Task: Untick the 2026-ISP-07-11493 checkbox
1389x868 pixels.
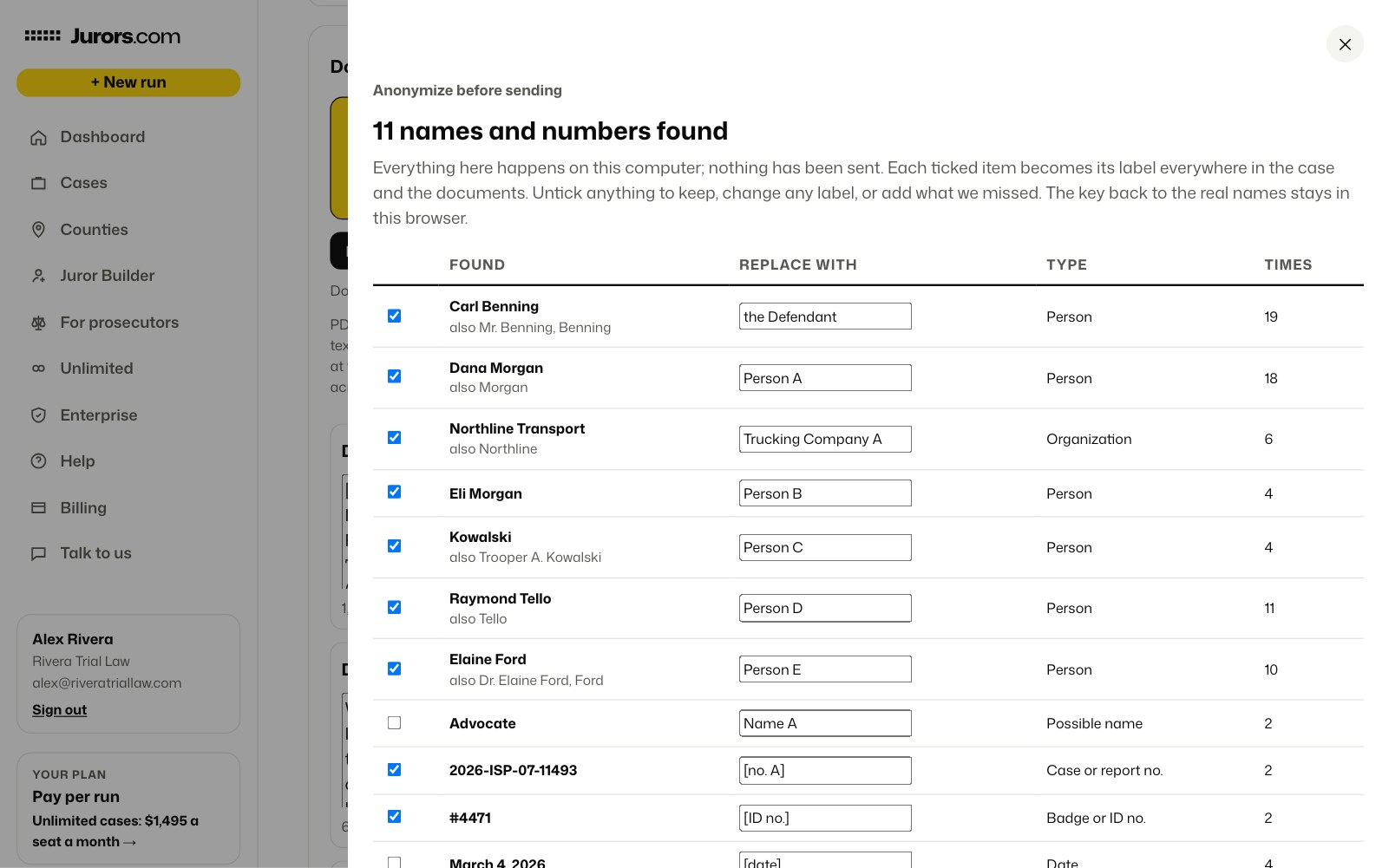Action: [x=394, y=769]
